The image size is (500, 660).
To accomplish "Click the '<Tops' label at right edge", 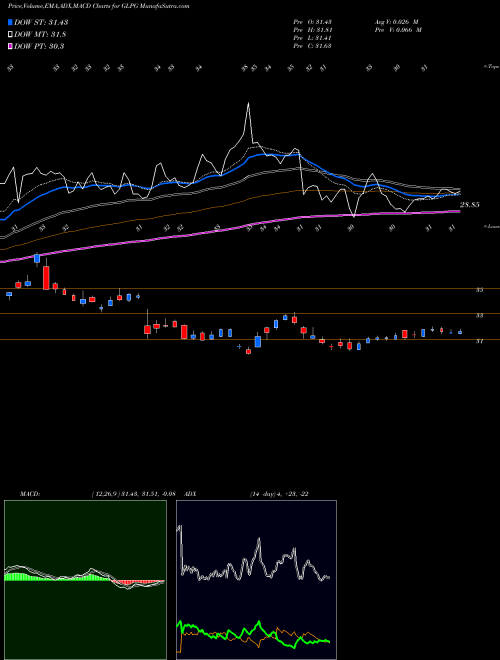I will [x=491, y=67].
